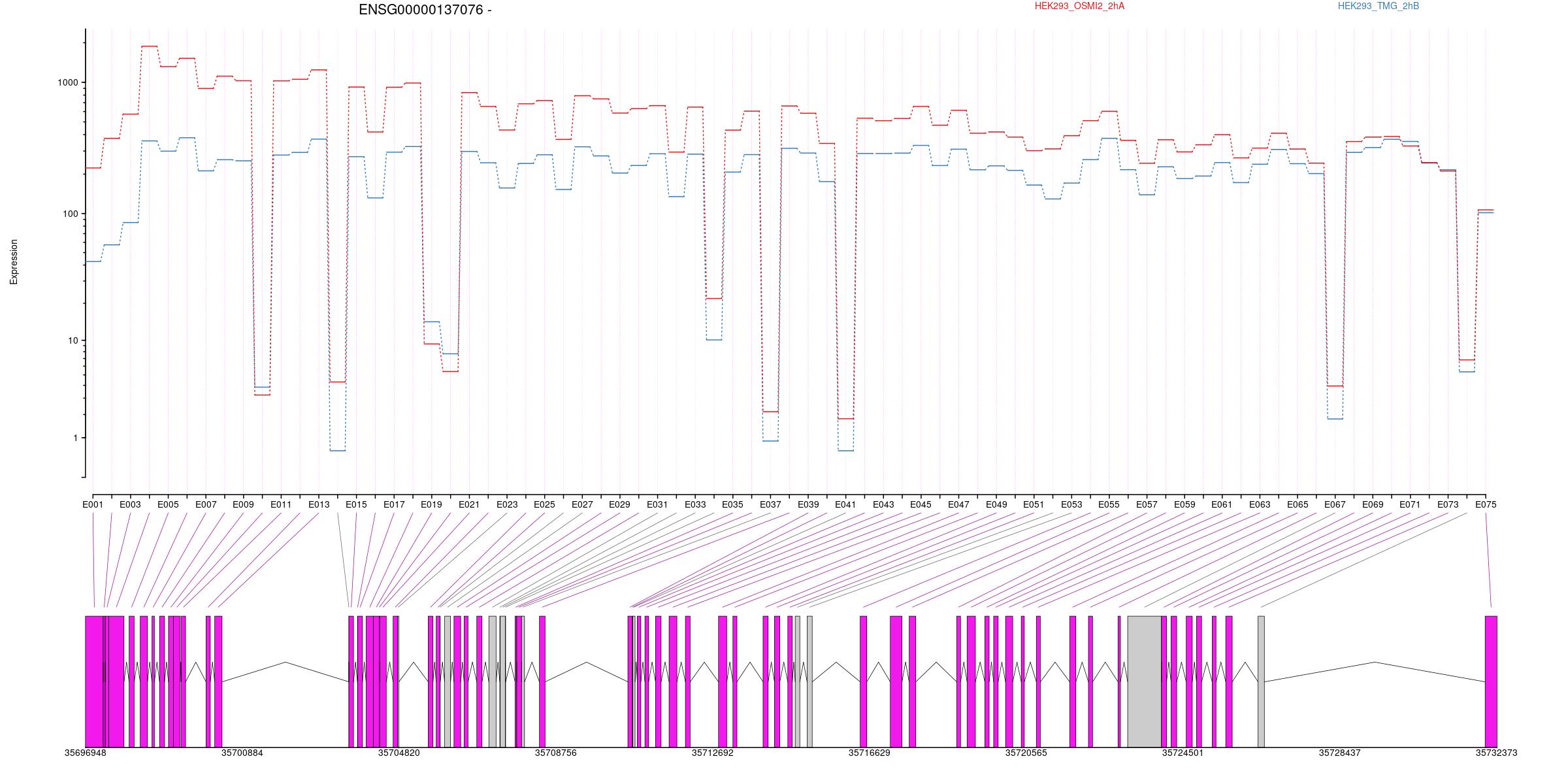1568x784 pixels.
Task: Click exon label E063
Action: (x=1260, y=504)
